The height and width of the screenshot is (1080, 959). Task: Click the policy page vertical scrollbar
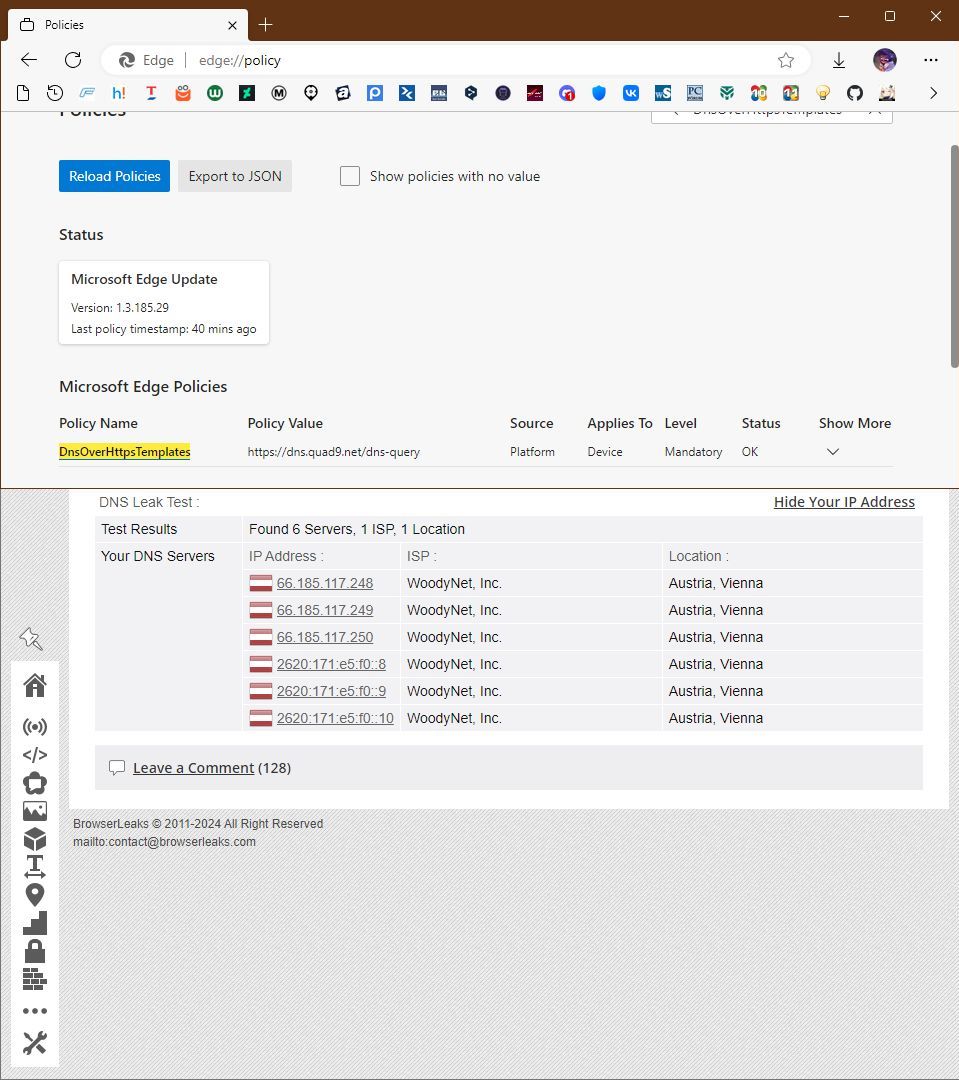click(954, 256)
